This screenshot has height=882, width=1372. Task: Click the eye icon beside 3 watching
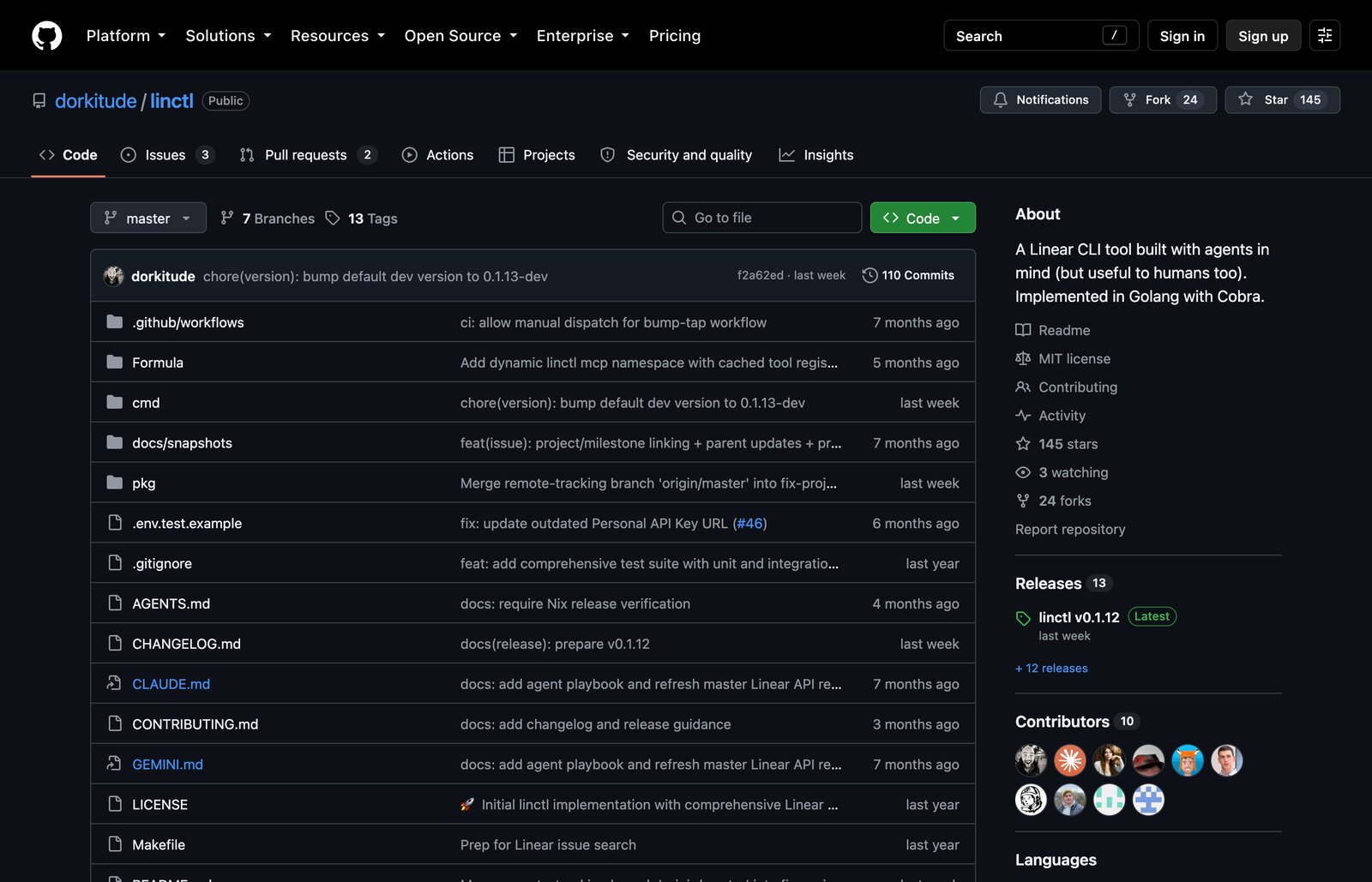coord(1023,472)
